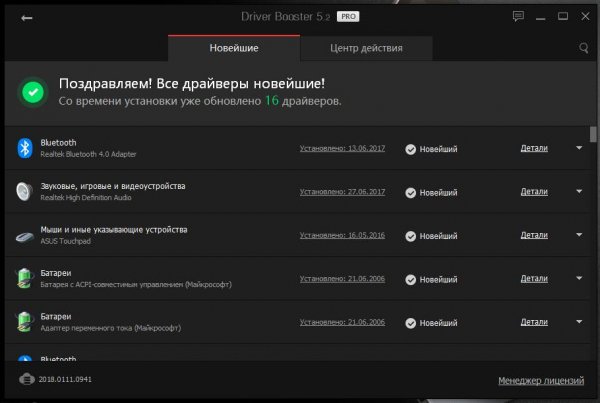Open Детали for ACPI battery
The width and height of the screenshot is (600, 403).
[x=534, y=279]
